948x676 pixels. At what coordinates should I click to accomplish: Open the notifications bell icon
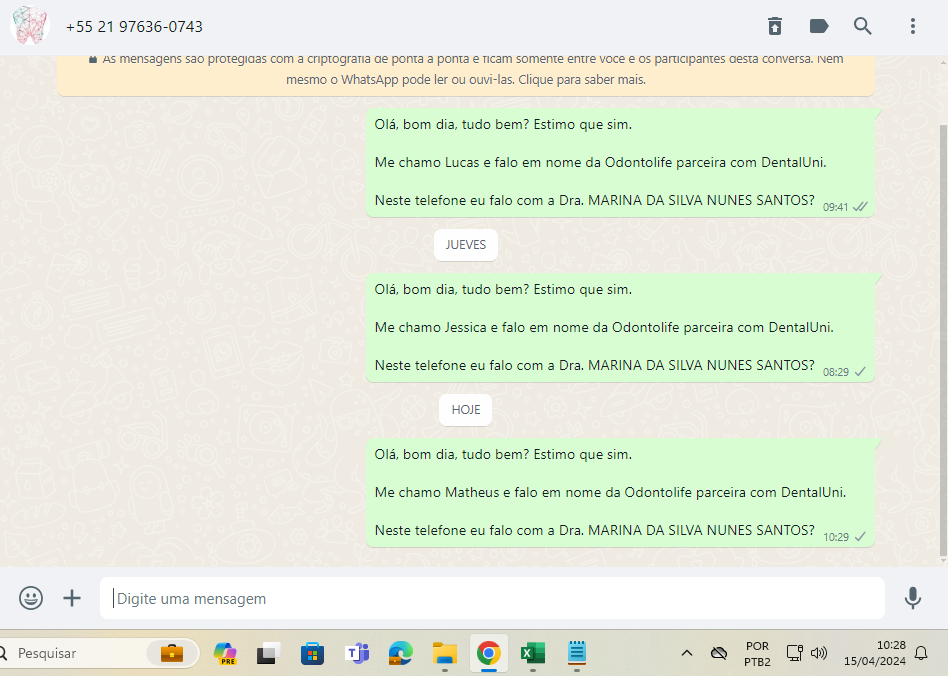click(921, 653)
